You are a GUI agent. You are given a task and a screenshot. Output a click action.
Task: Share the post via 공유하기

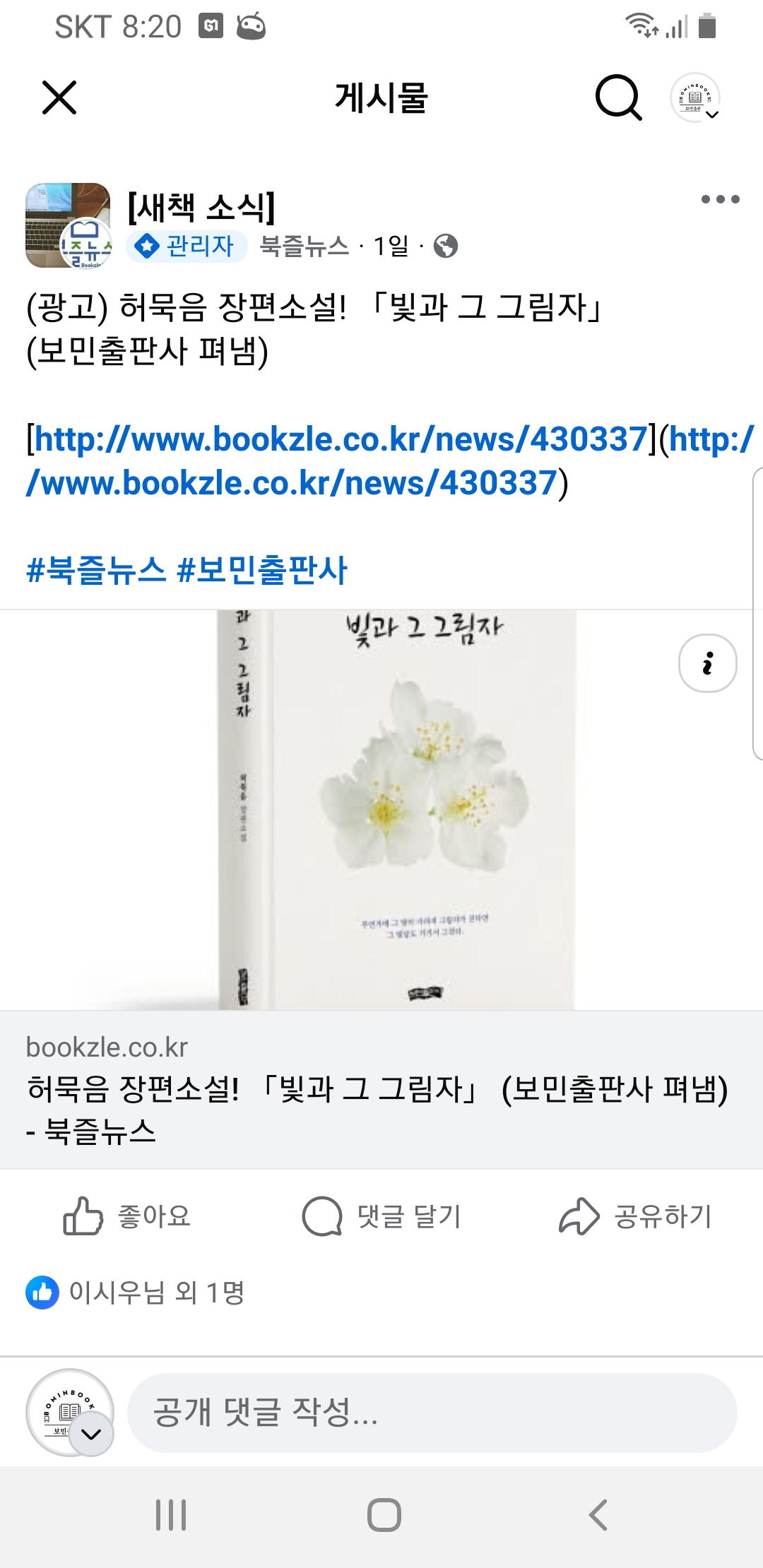635,1216
